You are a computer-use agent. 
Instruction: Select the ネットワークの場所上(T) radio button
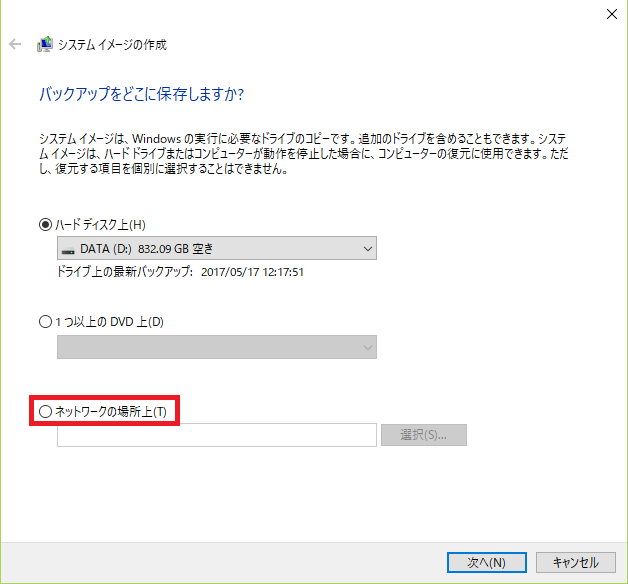45,411
